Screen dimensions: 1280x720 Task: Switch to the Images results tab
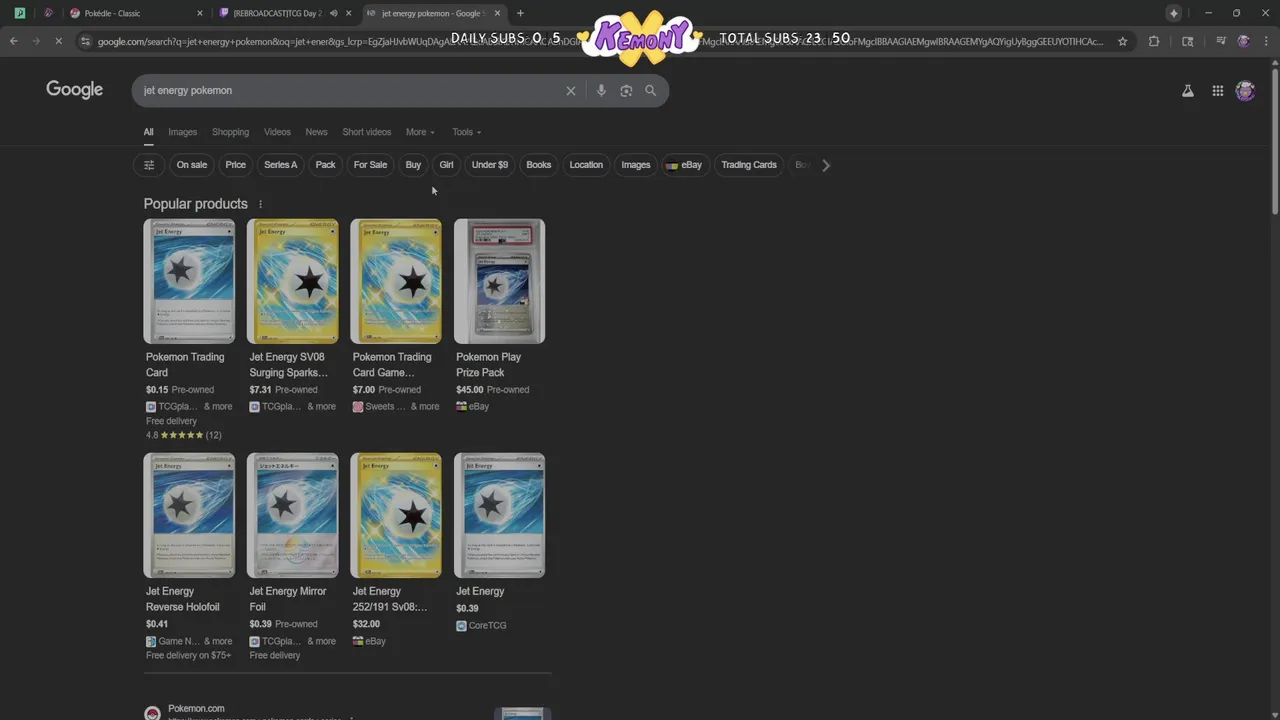pyautogui.click(x=182, y=132)
